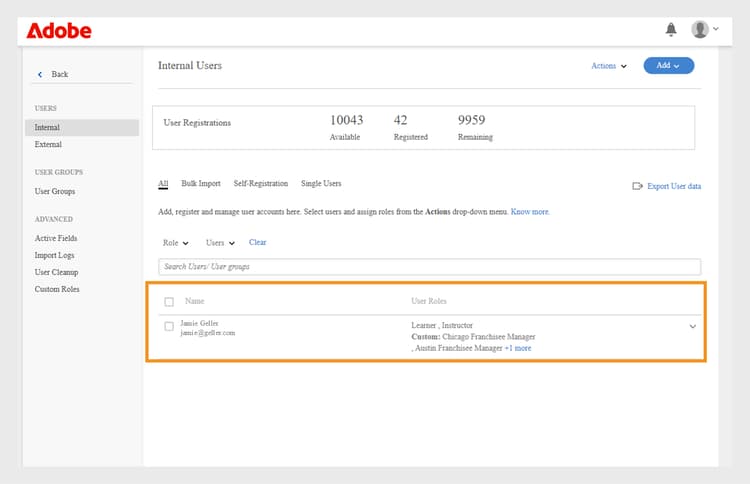Click the +1 more roles link
This screenshot has width=750, height=484.
click(x=517, y=348)
